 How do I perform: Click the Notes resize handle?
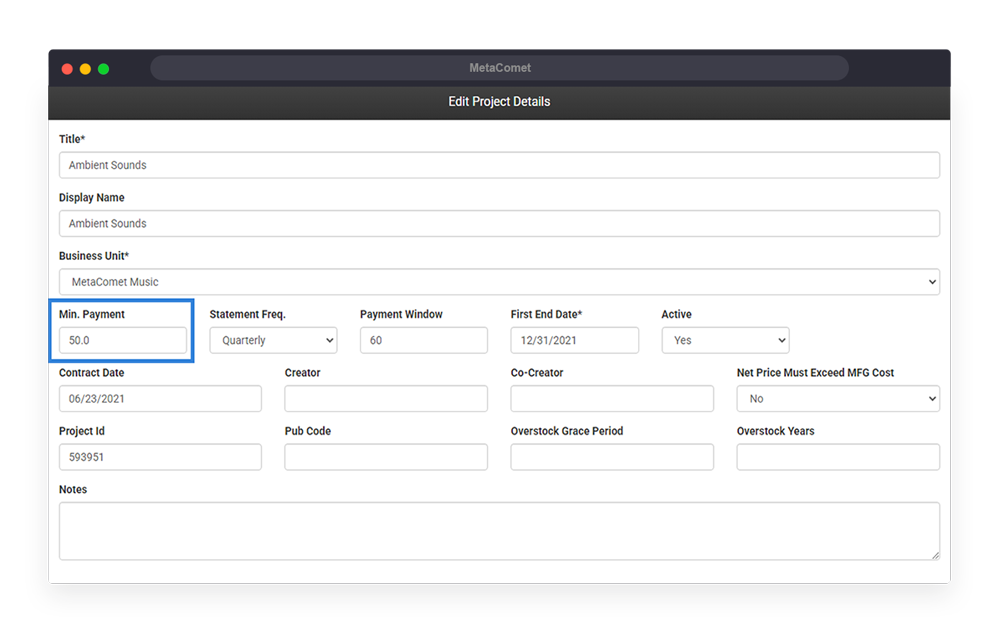coord(936,556)
